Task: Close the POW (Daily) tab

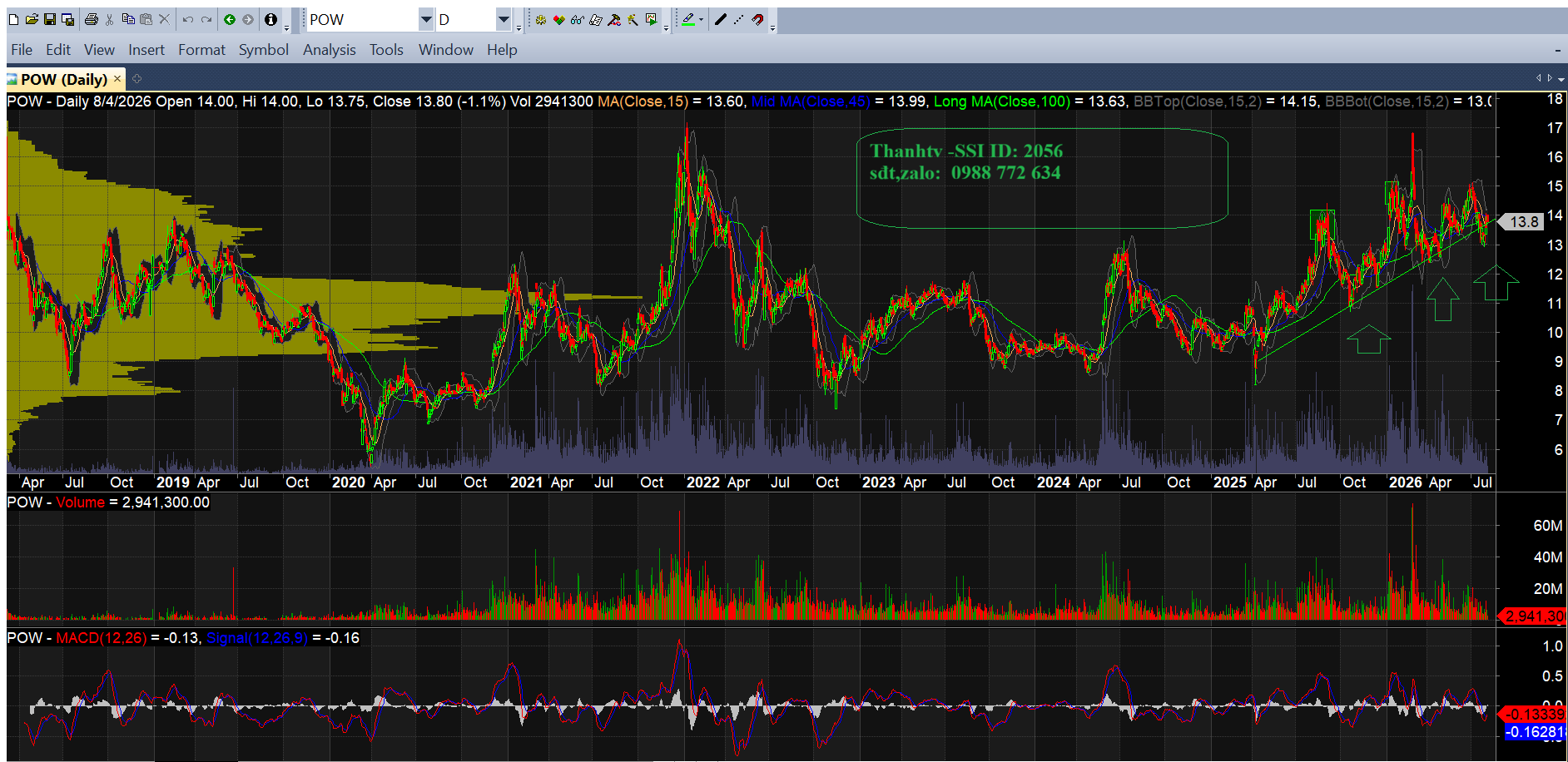Action: coord(117,79)
